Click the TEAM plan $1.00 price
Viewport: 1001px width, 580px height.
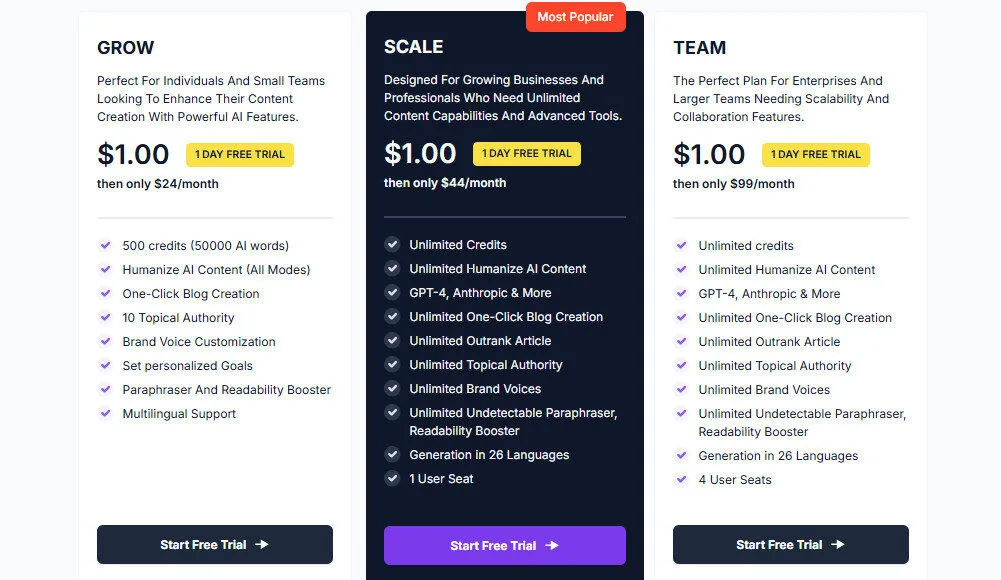[709, 154]
